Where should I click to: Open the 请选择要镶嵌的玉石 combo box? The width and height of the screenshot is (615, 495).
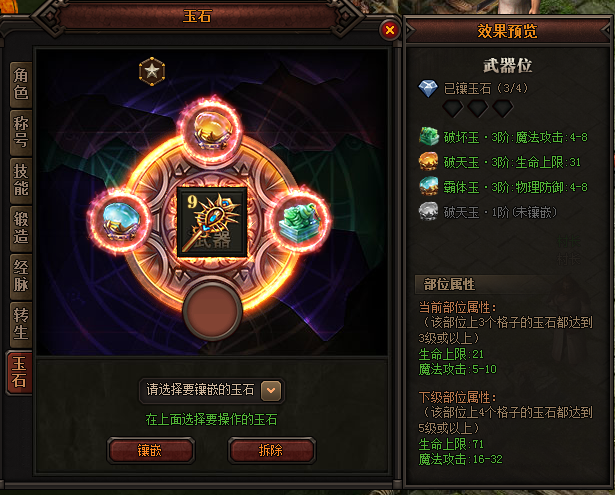pyautogui.click(x=211, y=390)
